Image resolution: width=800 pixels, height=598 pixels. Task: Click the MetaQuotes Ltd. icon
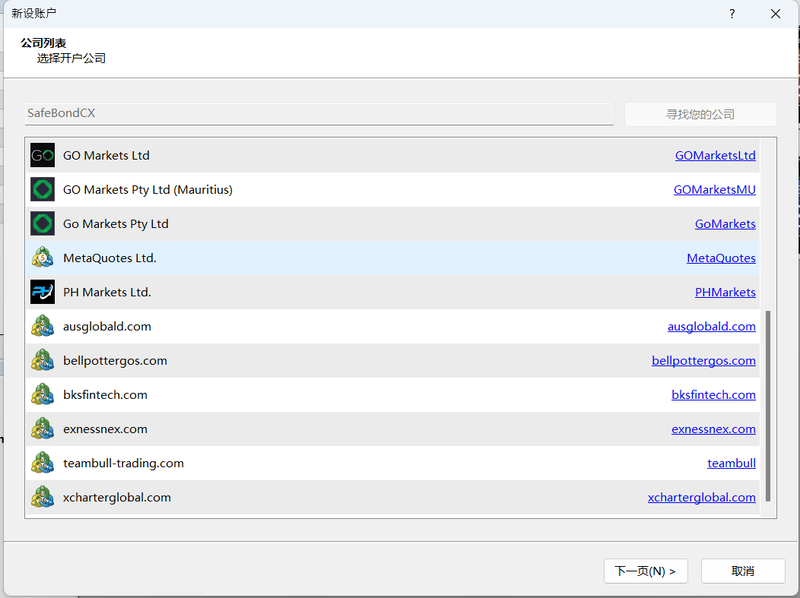[x=42, y=258]
